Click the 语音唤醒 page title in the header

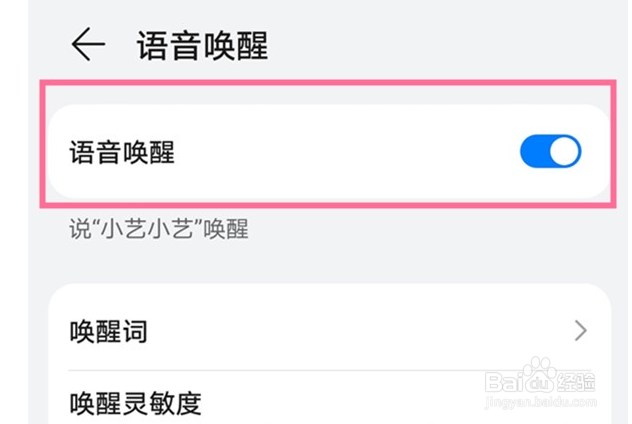pyautogui.click(x=202, y=46)
